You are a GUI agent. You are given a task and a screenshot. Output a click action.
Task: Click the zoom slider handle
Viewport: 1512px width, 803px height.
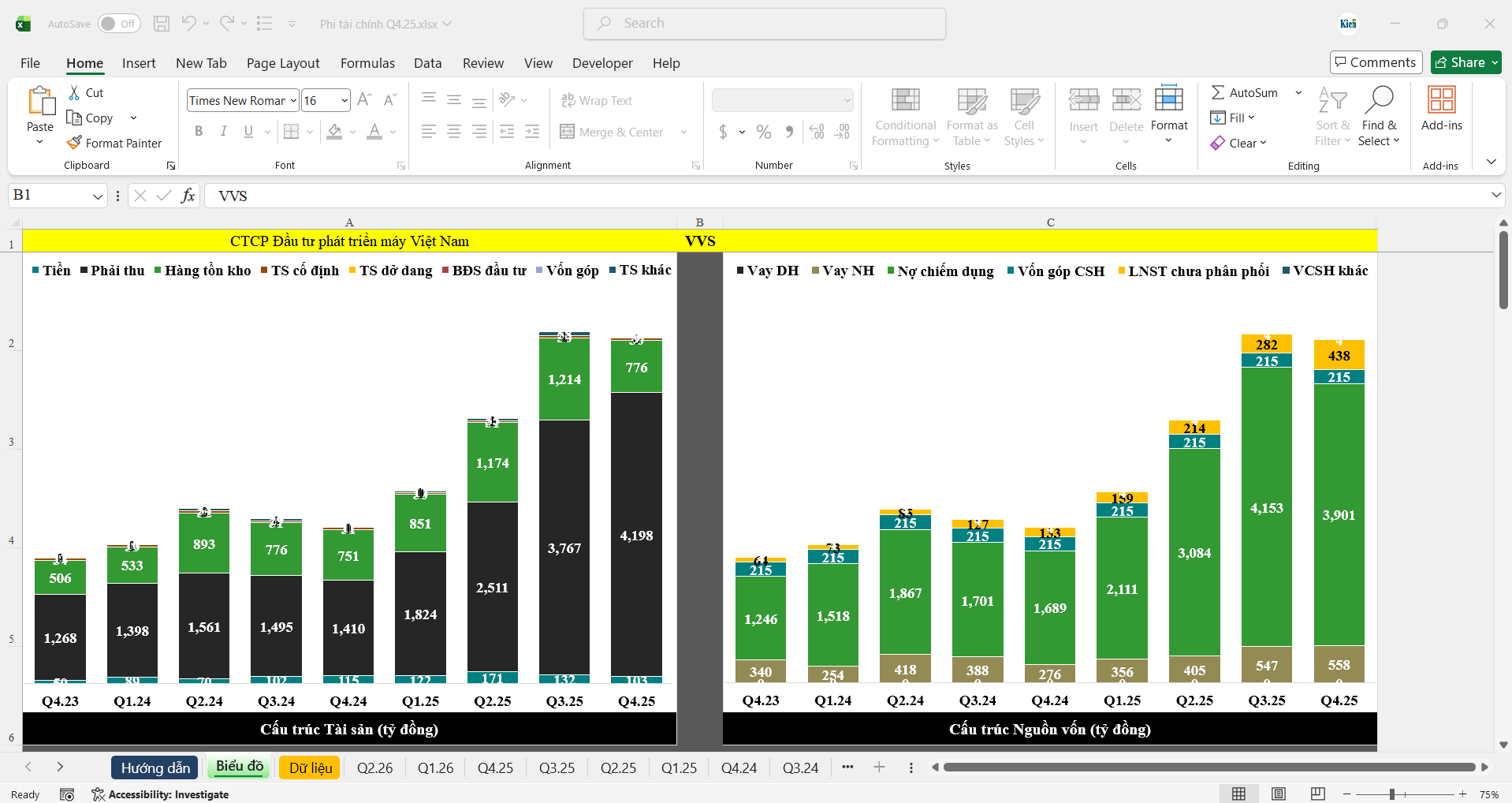pos(1392,794)
